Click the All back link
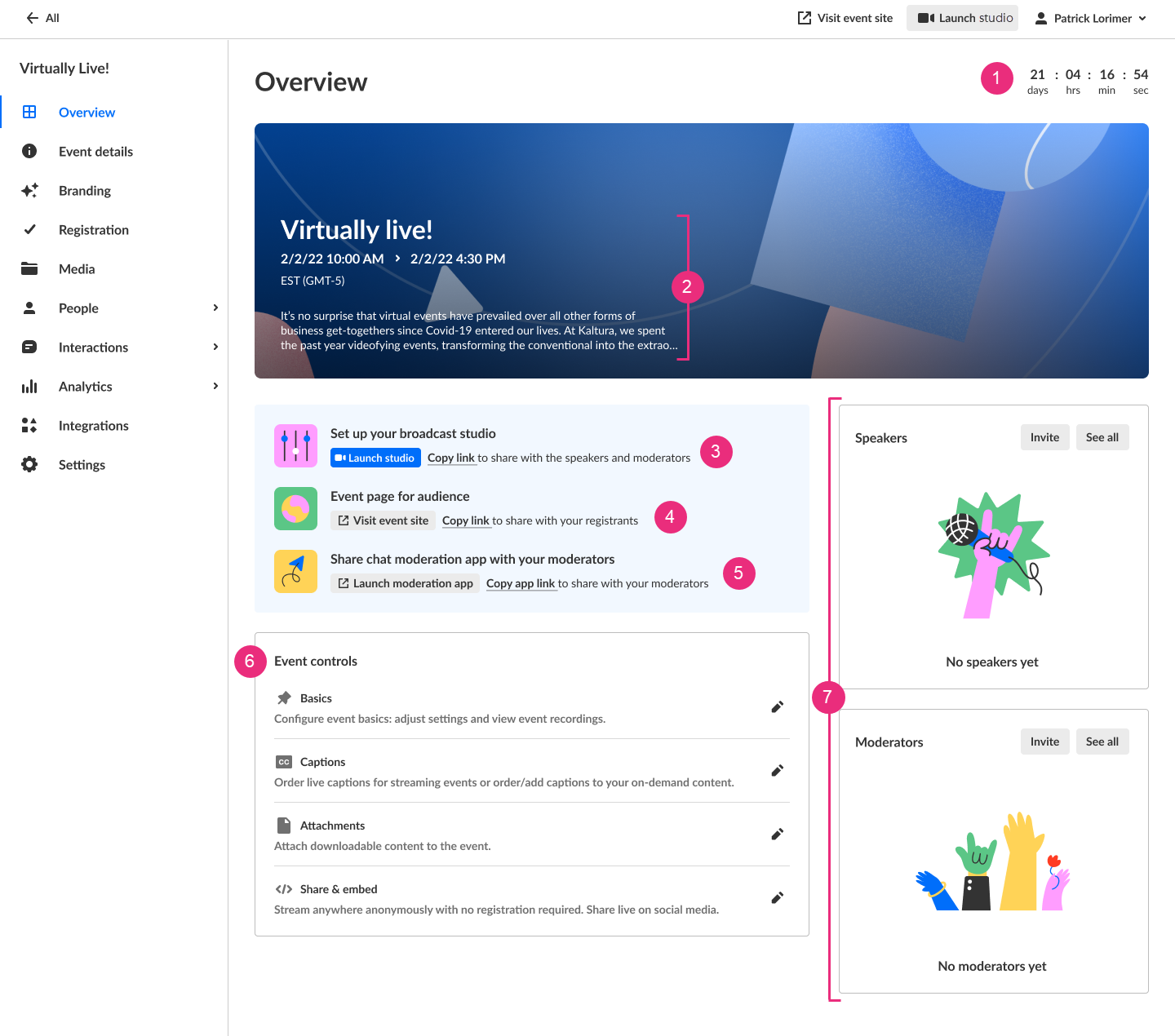Screen dimensions: 1175x1036 click(52, 18)
